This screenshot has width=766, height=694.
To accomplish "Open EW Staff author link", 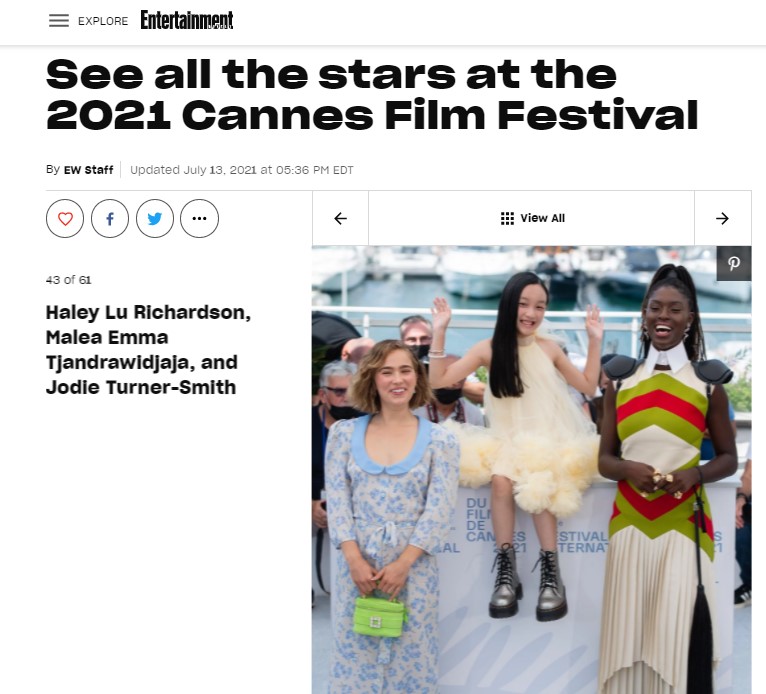I will [x=88, y=170].
